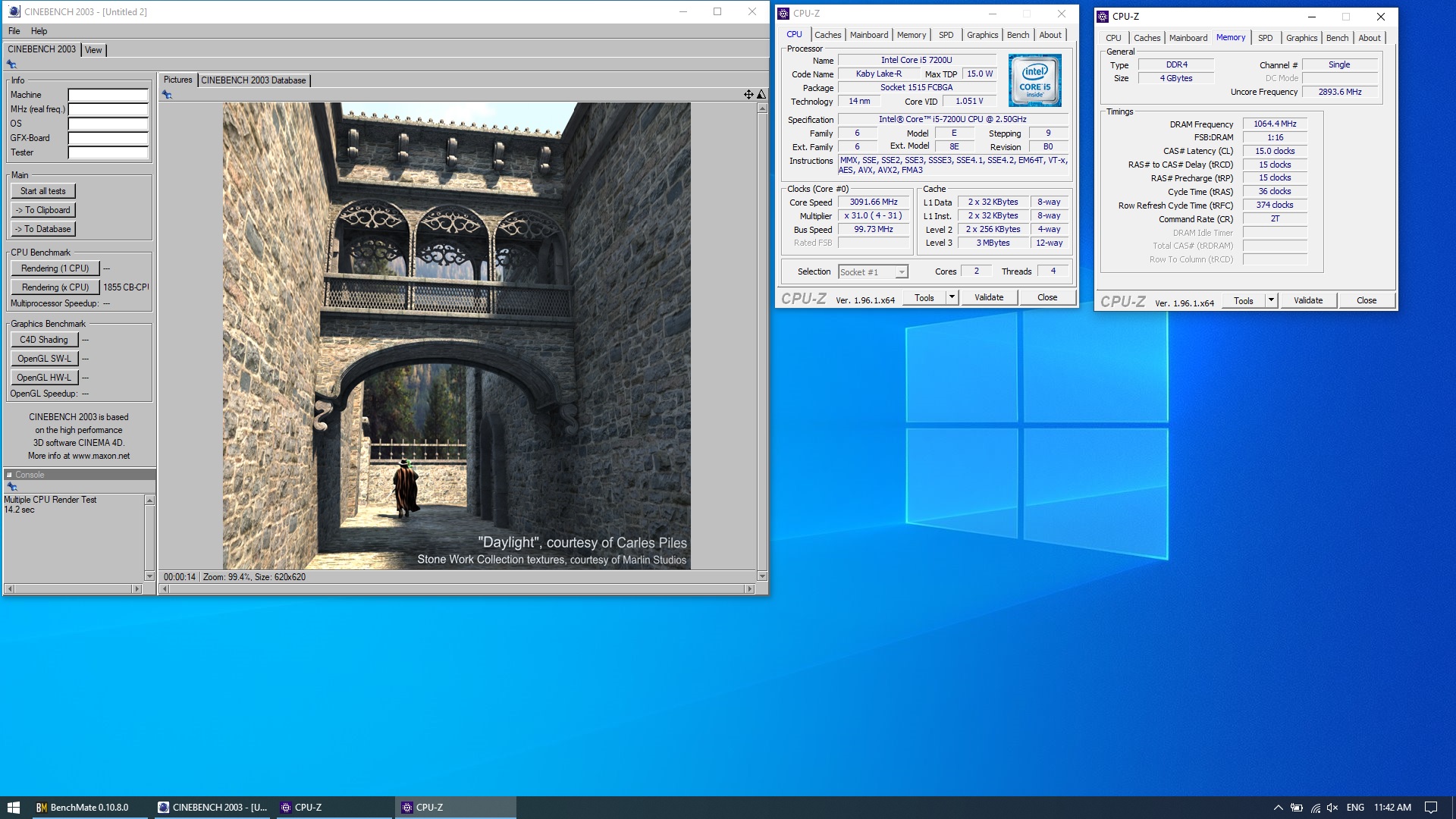The width and height of the screenshot is (1456, 819).
Task: Click Start all tests button
Action: pos(43,191)
